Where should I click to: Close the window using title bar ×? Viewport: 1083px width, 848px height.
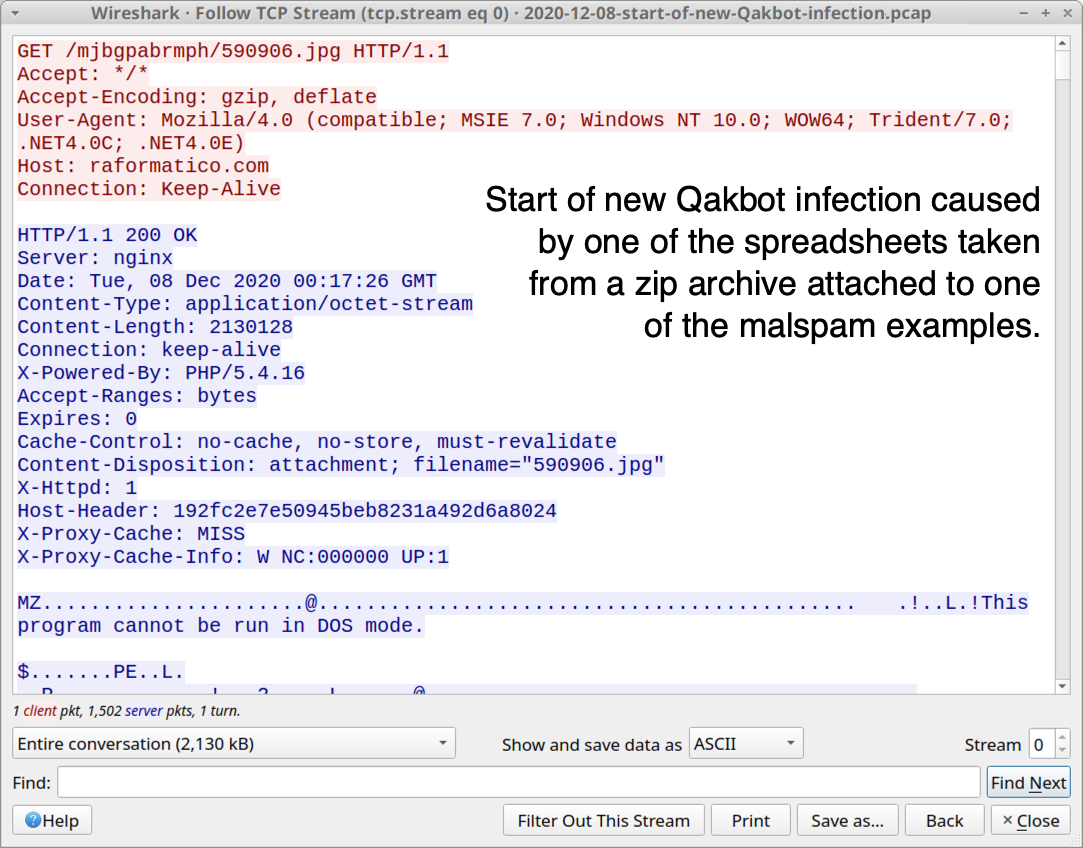1067,13
